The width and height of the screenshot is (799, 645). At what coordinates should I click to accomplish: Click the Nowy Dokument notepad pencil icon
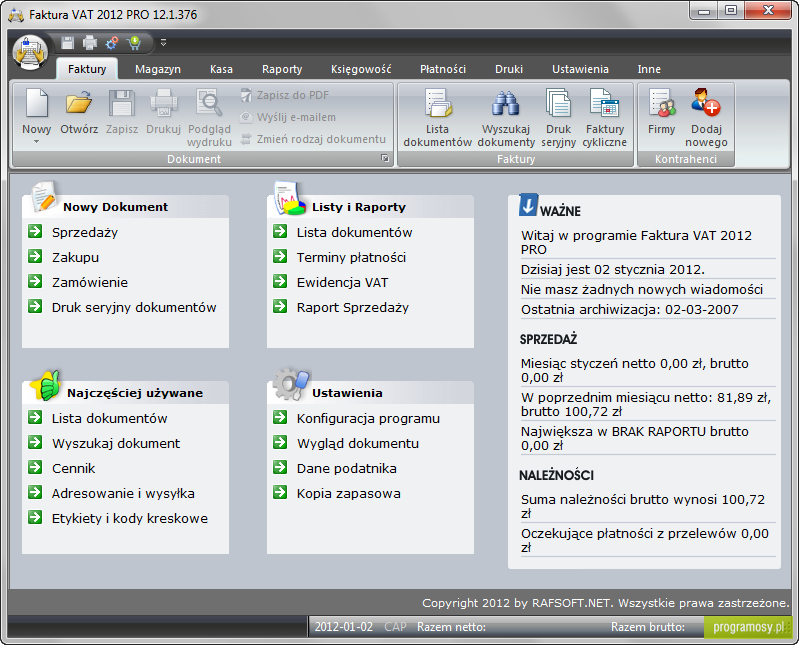pyautogui.click(x=43, y=197)
